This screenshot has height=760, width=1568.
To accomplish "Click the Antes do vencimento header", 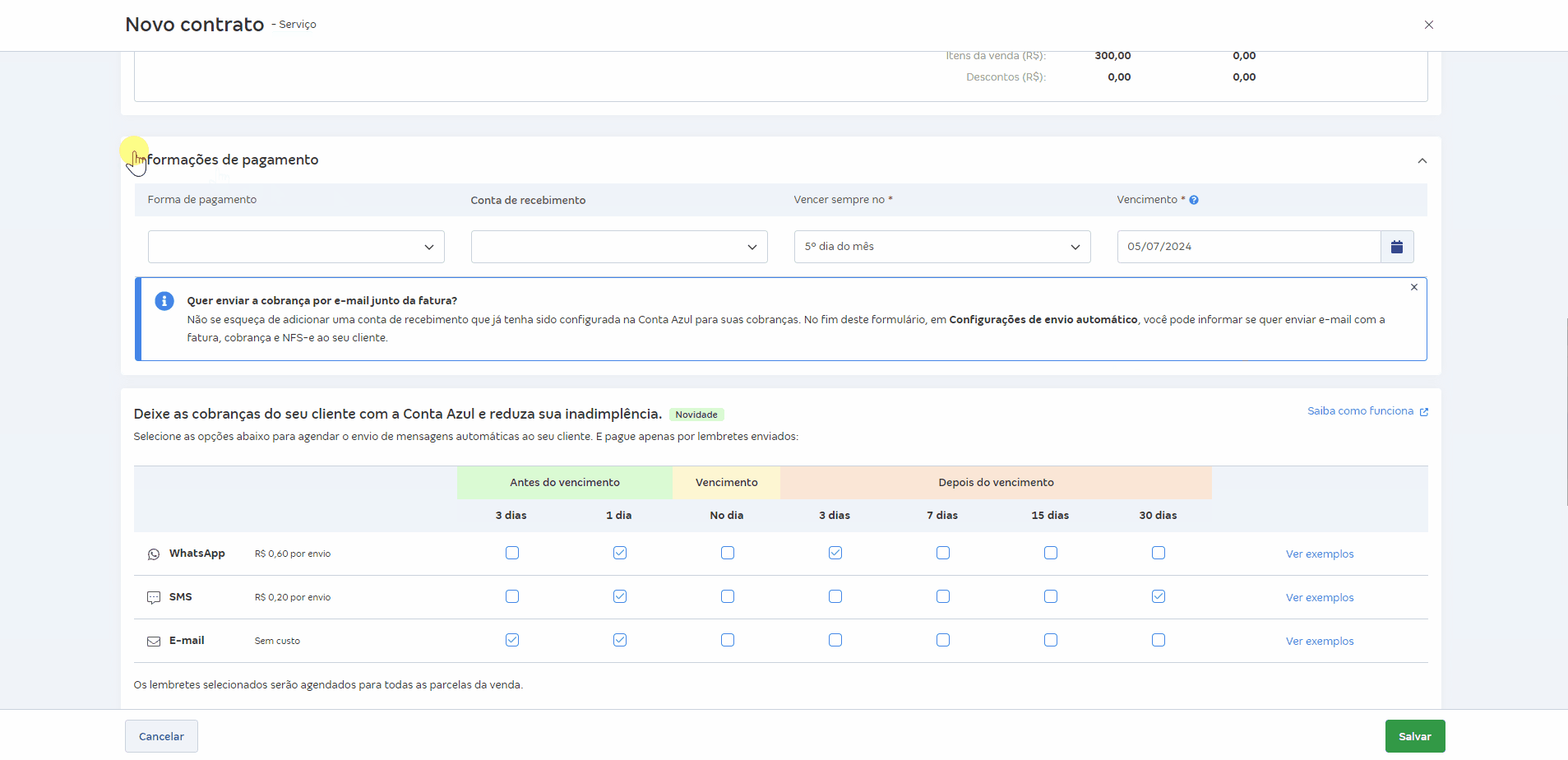I will tap(565, 483).
